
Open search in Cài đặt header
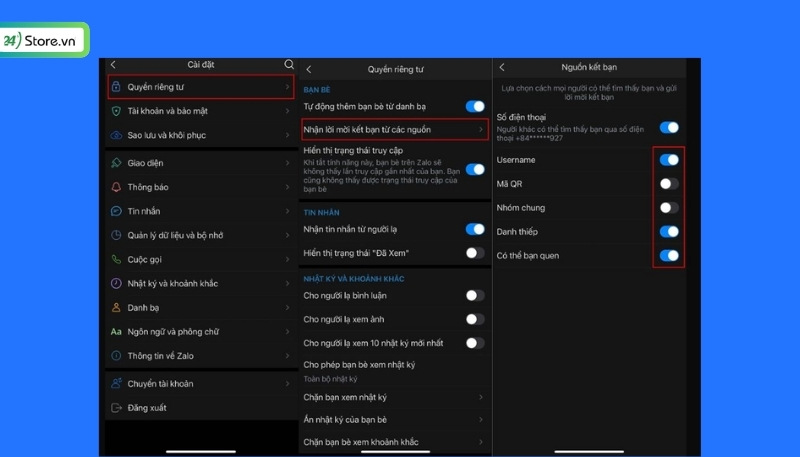(x=289, y=64)
